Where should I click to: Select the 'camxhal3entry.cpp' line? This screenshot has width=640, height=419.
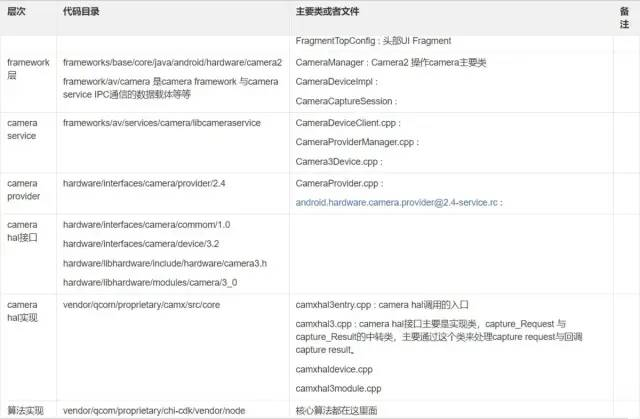[382, 305]
